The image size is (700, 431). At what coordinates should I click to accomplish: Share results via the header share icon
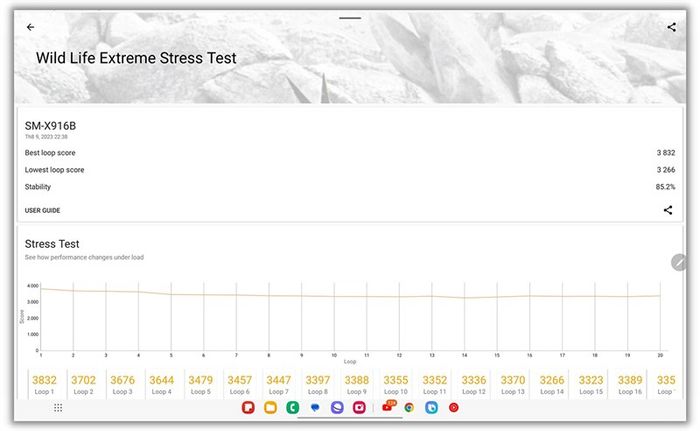(x=671, y=27)
